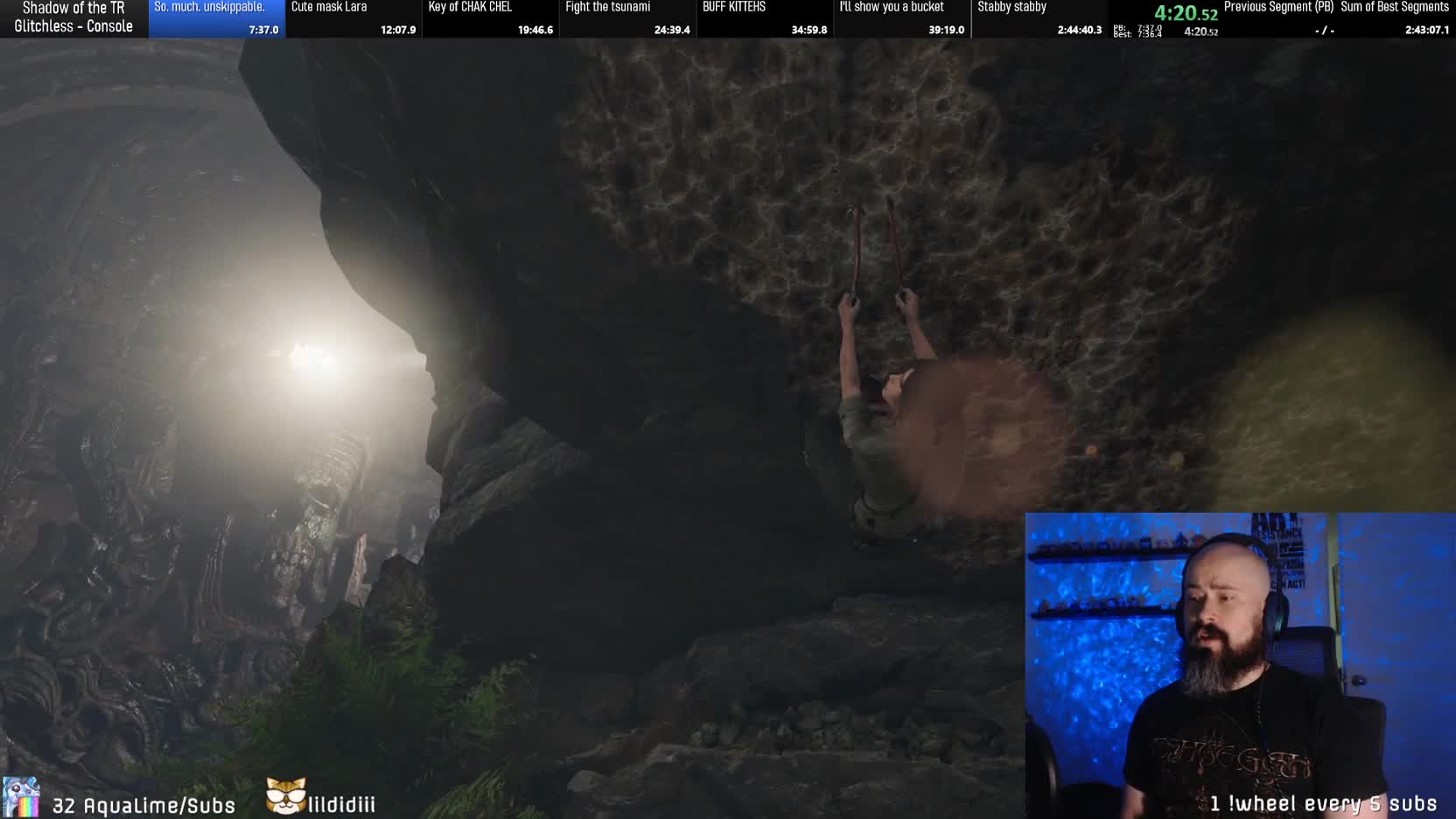1456x819 pixels.
Task: Click the 7:37.0 split time
Action: [x=263, y=30]
